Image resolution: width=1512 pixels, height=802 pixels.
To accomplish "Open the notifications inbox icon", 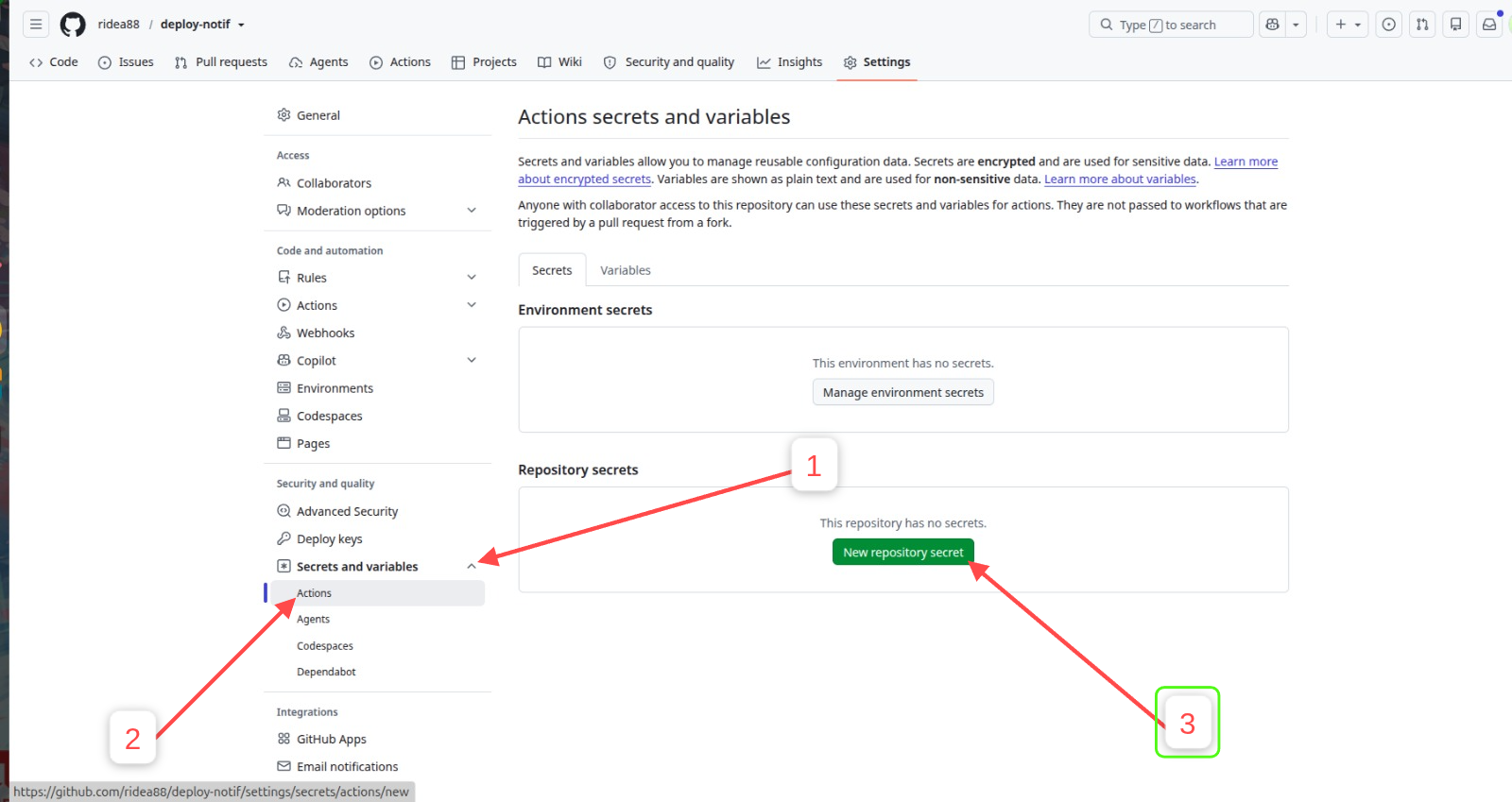I will coord(1489,25).
